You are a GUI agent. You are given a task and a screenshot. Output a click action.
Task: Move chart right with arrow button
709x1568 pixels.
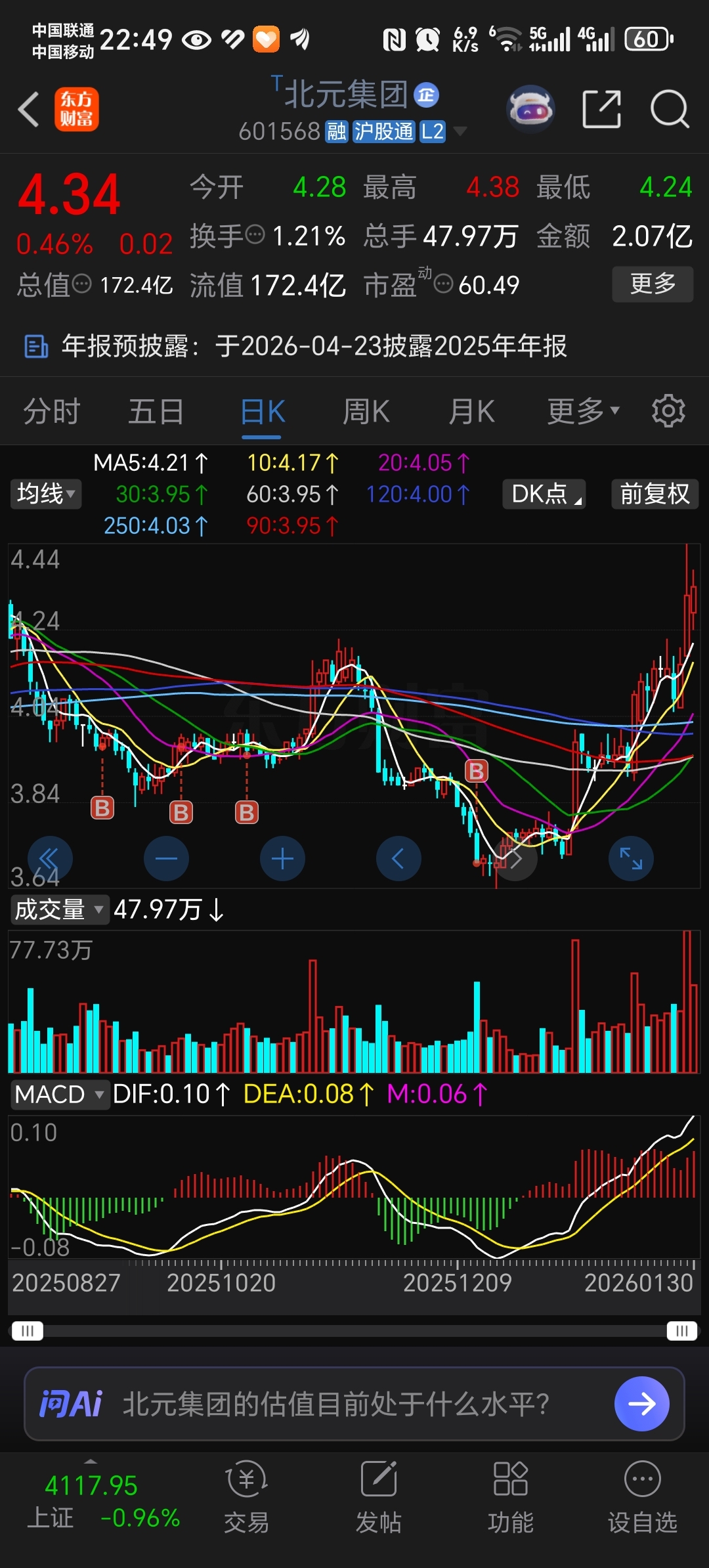[x=515, y=859]
